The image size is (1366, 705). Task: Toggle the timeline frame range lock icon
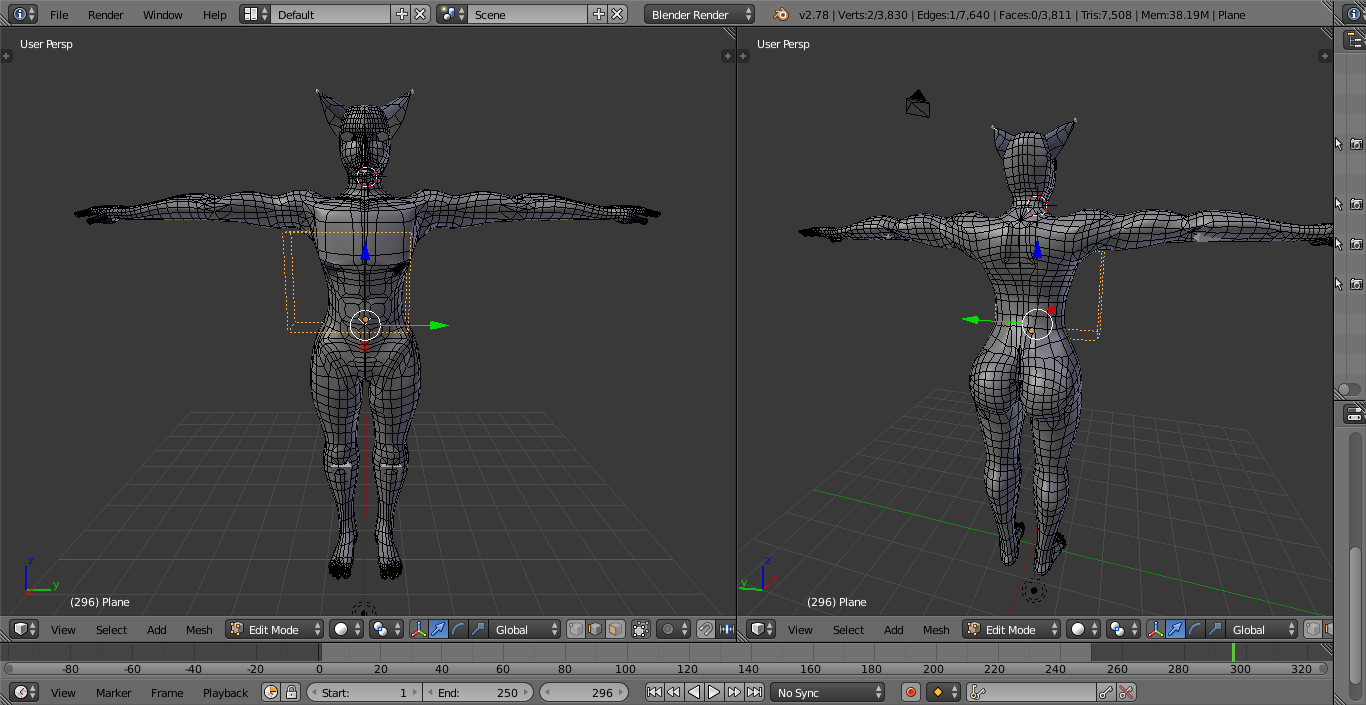(291, 692)
